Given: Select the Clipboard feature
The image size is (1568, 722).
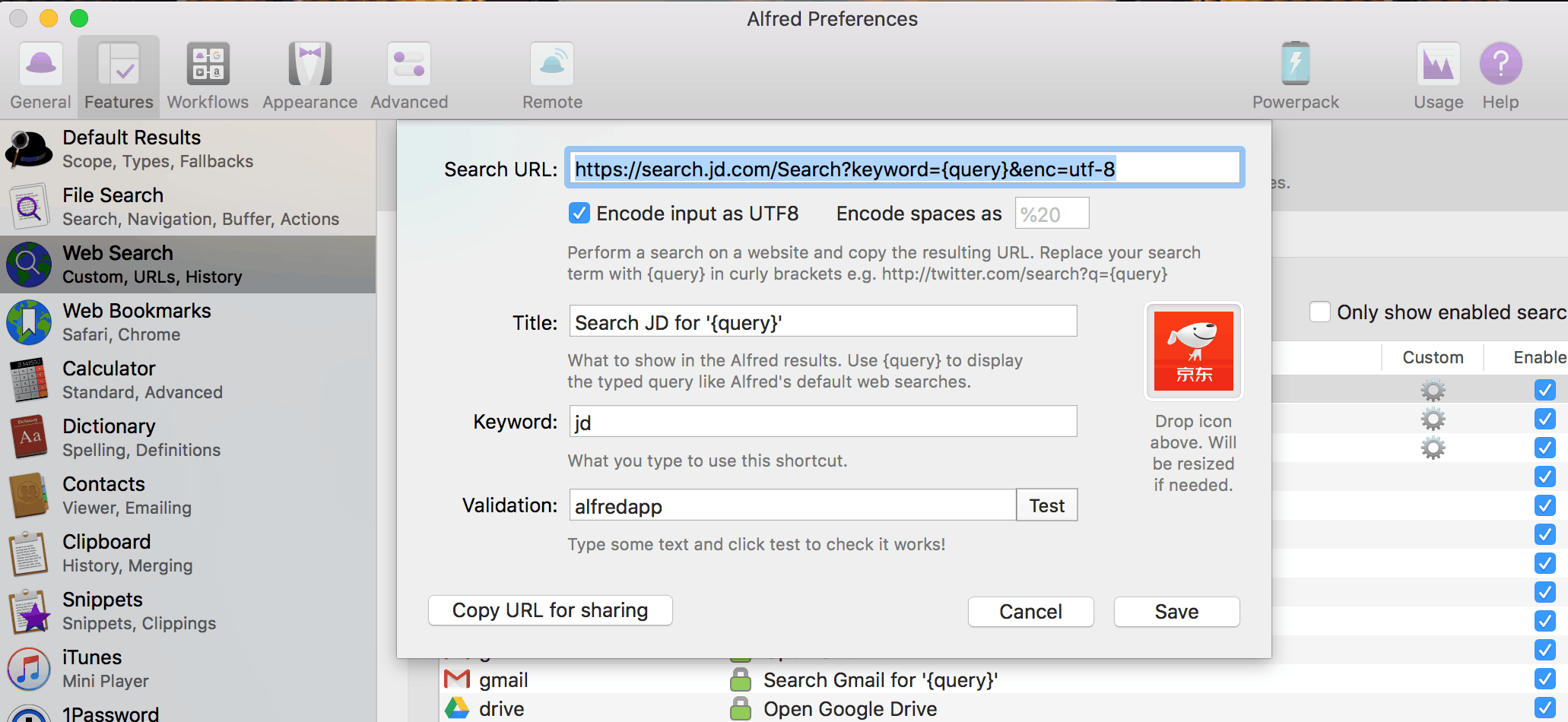Looking at the screenshot, I should 188,553.
